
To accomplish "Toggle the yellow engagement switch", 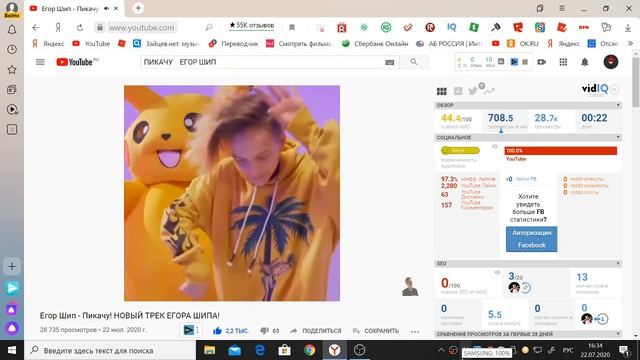I will [460, 151].
